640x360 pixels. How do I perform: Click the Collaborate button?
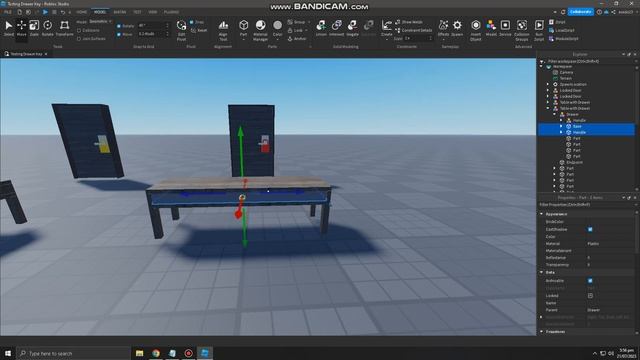coord(580,12)
